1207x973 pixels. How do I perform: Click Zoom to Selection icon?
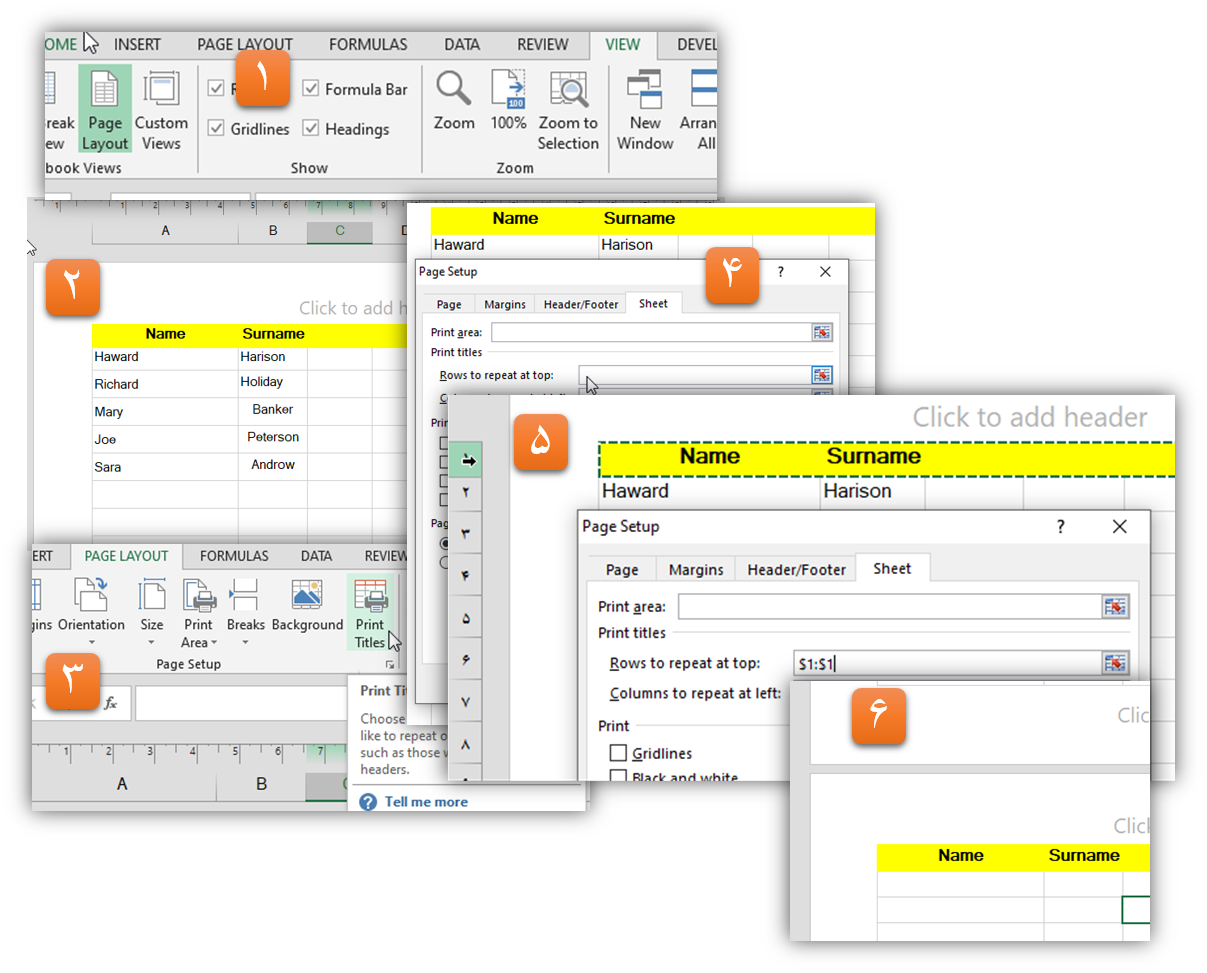[568, 109]
